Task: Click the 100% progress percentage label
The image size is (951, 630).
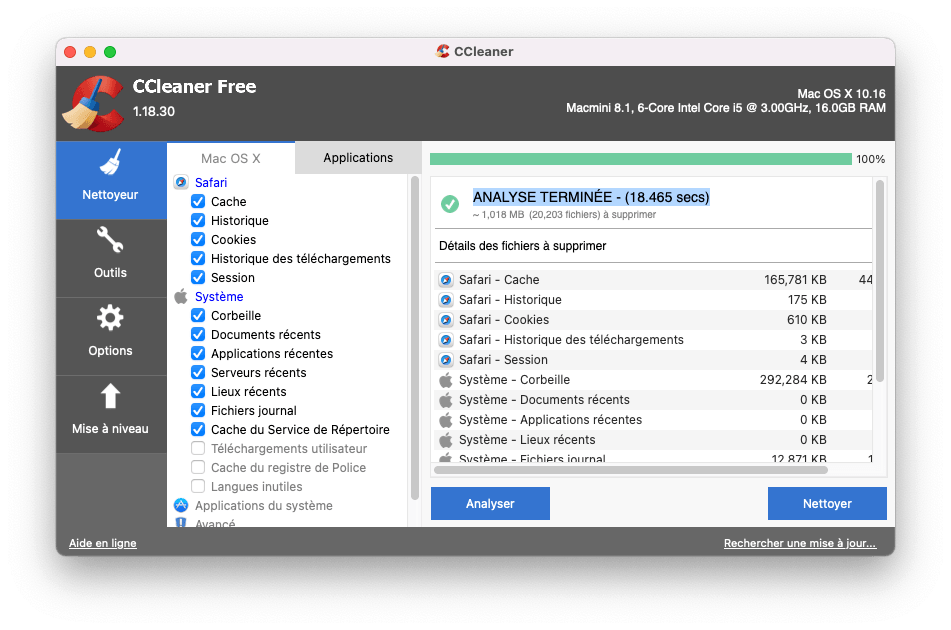Action: click(x=870, y=159)
